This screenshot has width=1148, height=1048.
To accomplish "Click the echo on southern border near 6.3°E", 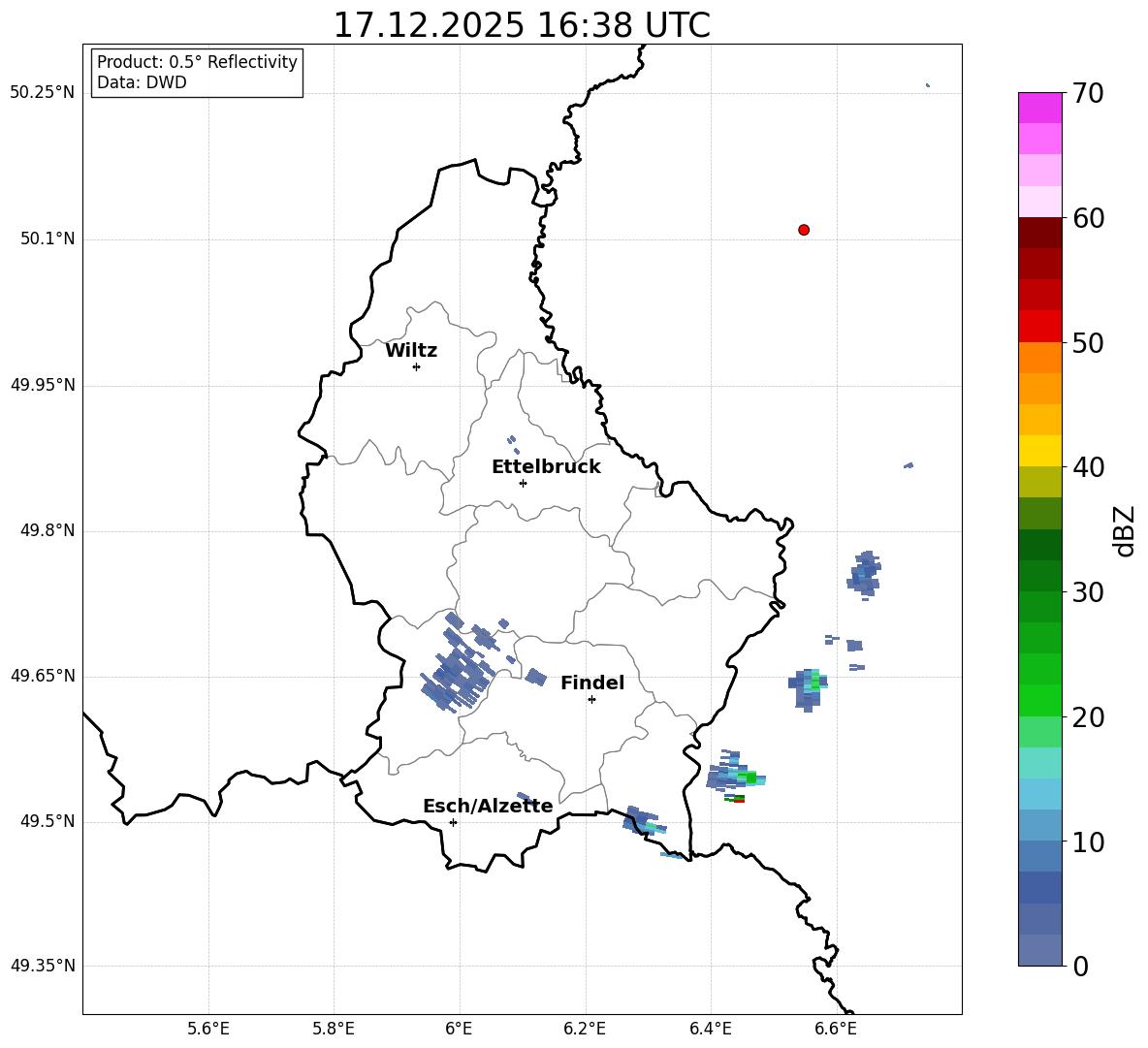I will (644, 821).
